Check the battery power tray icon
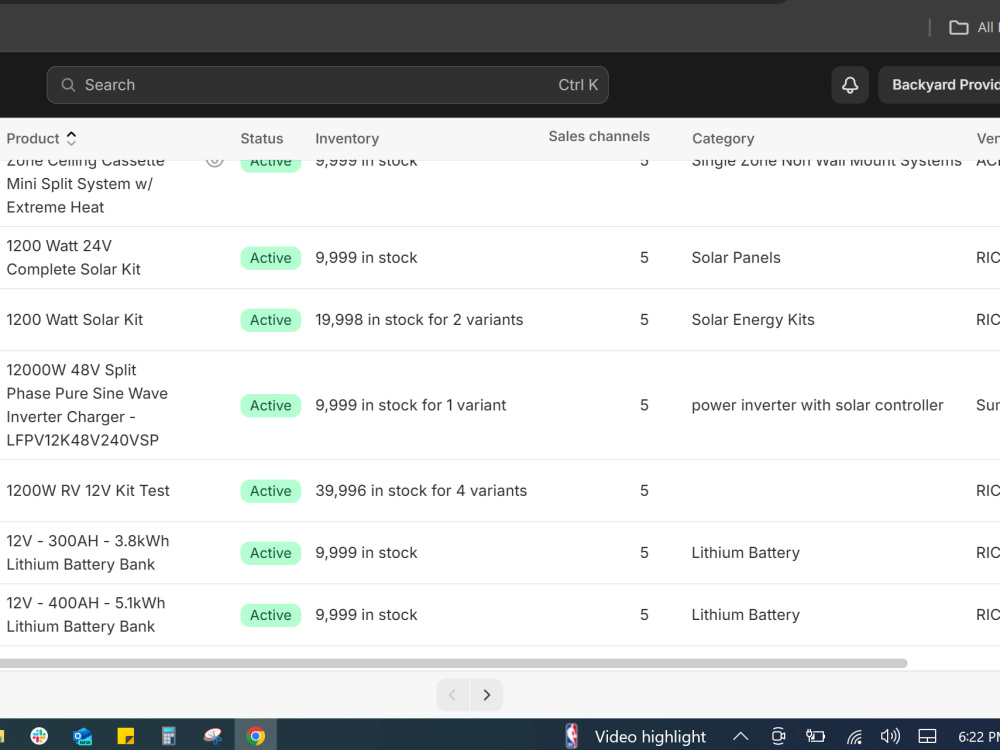1000x750 pixels. pos(815,737)
